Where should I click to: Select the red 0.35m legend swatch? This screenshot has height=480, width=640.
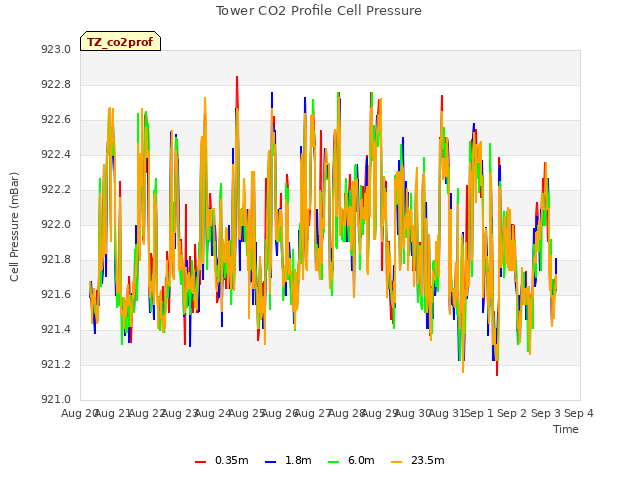pos(200,461)
